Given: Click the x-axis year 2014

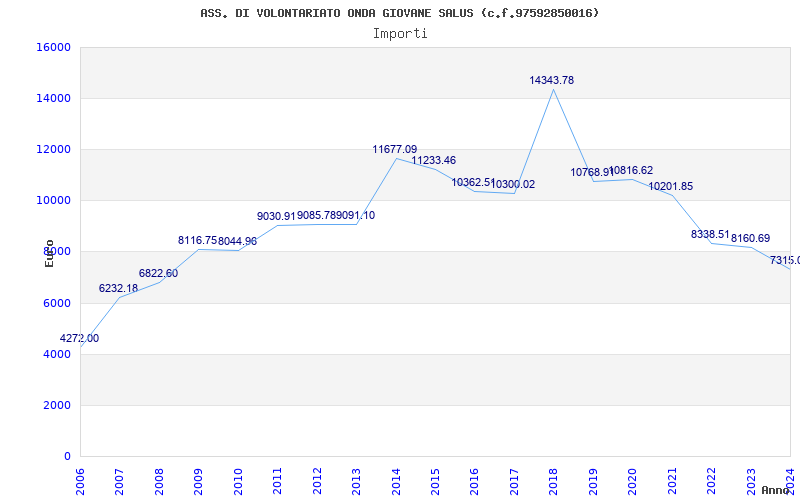Looking at the screenshot, I should pos(396,481).
